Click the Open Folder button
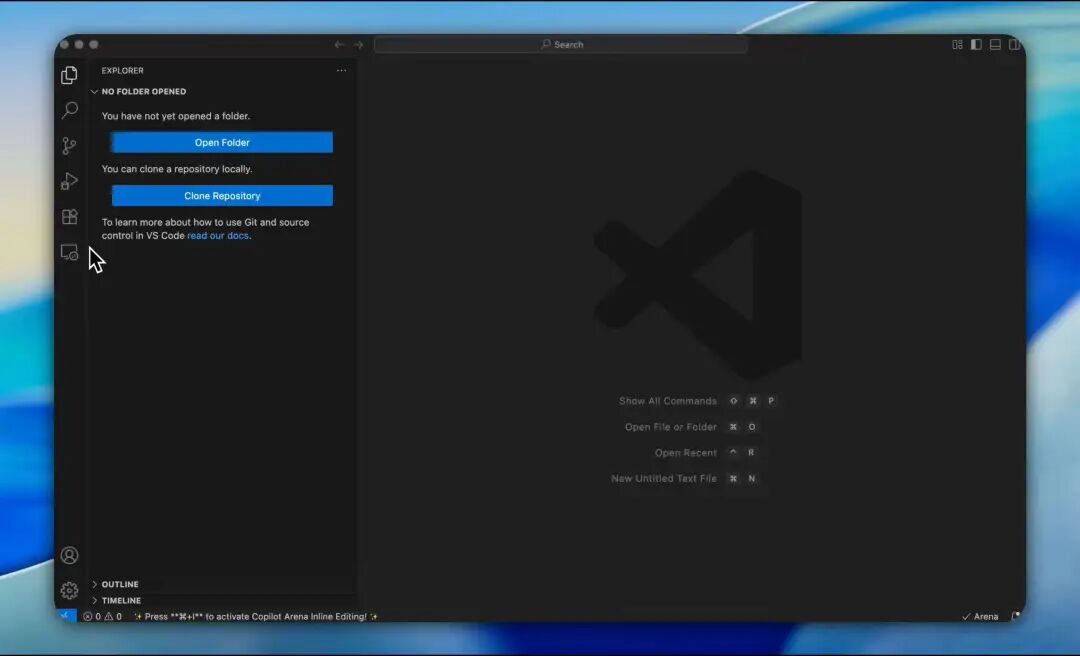Image resolution: width=1080 pixels, height=656 pixels. [222, 142]
